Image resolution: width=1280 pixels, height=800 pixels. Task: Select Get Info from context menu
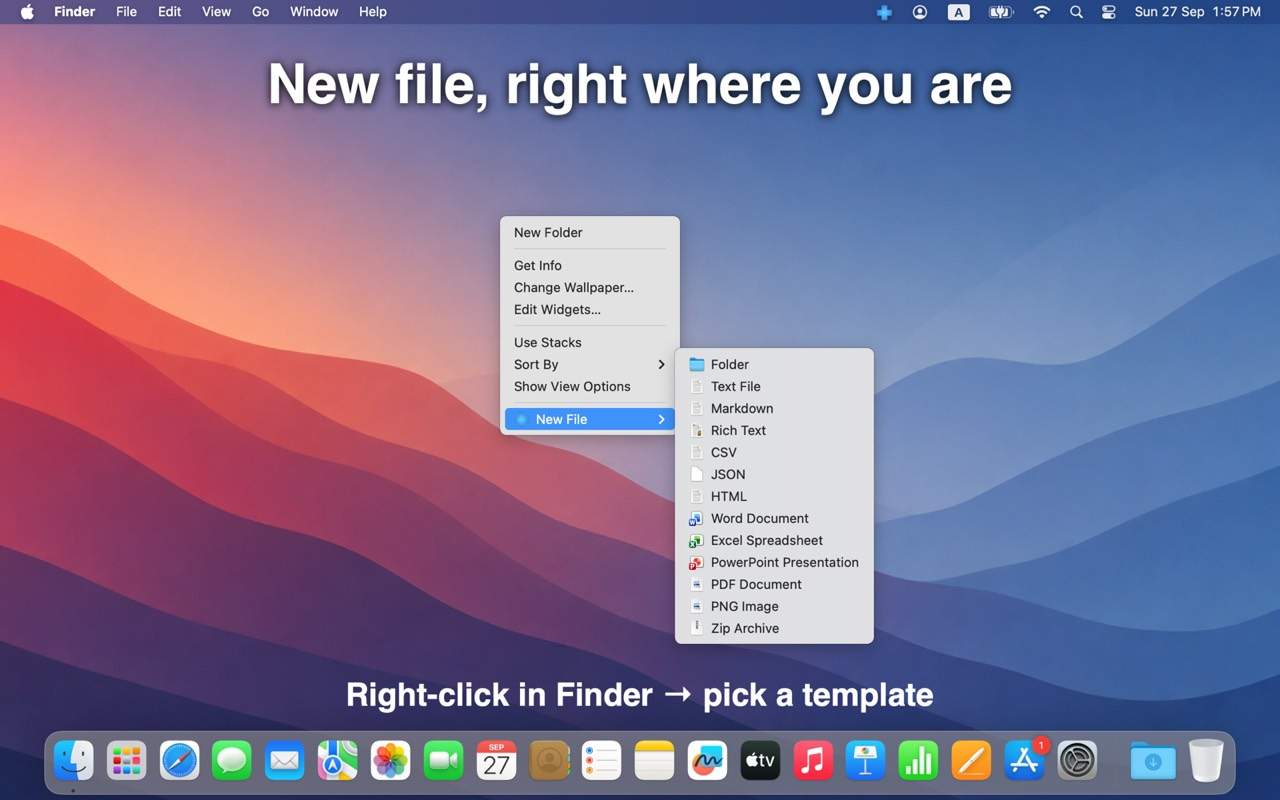click(590, 265)
